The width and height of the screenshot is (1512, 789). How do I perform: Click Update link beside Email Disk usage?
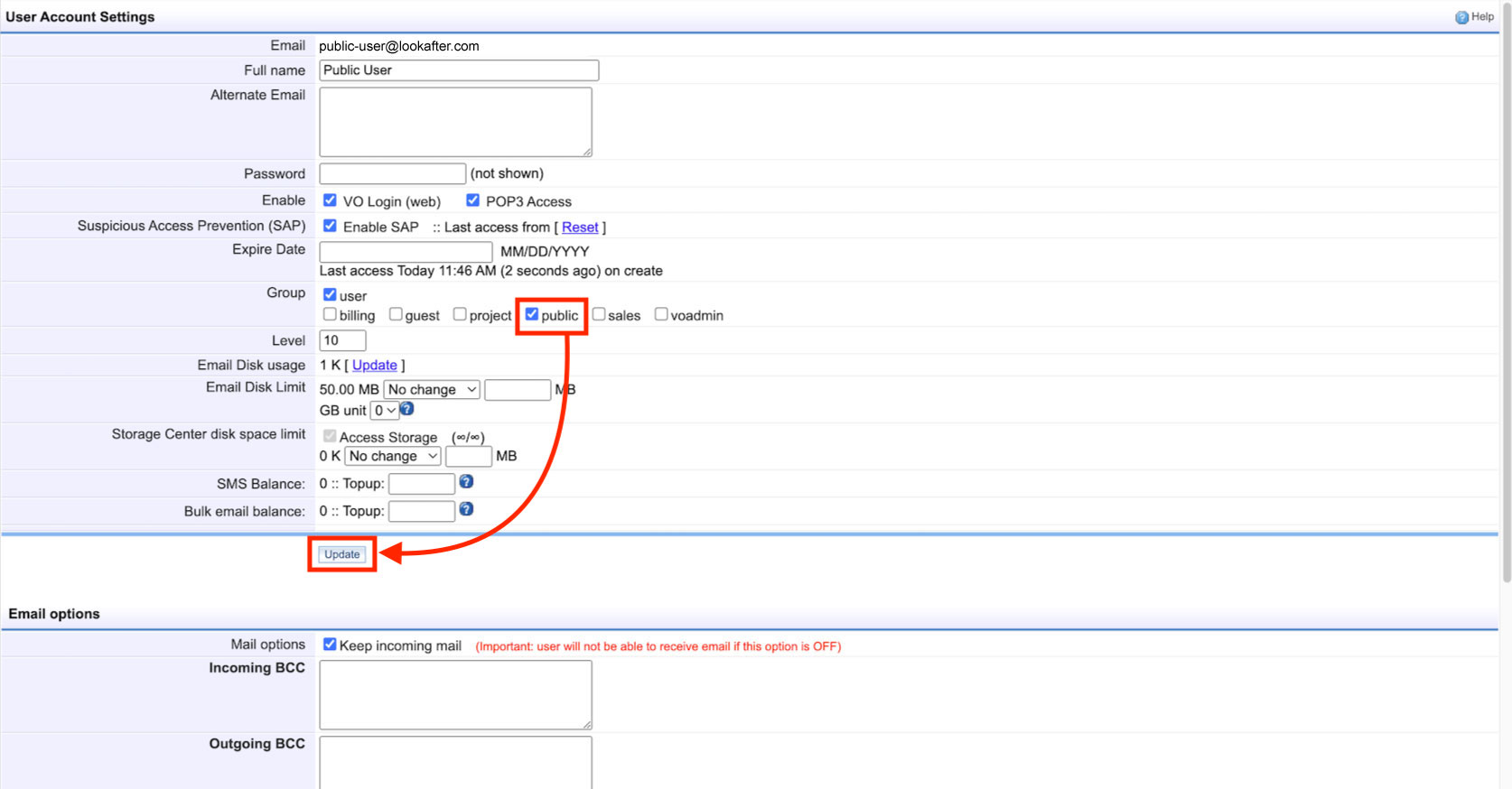[x=375, y=366]
